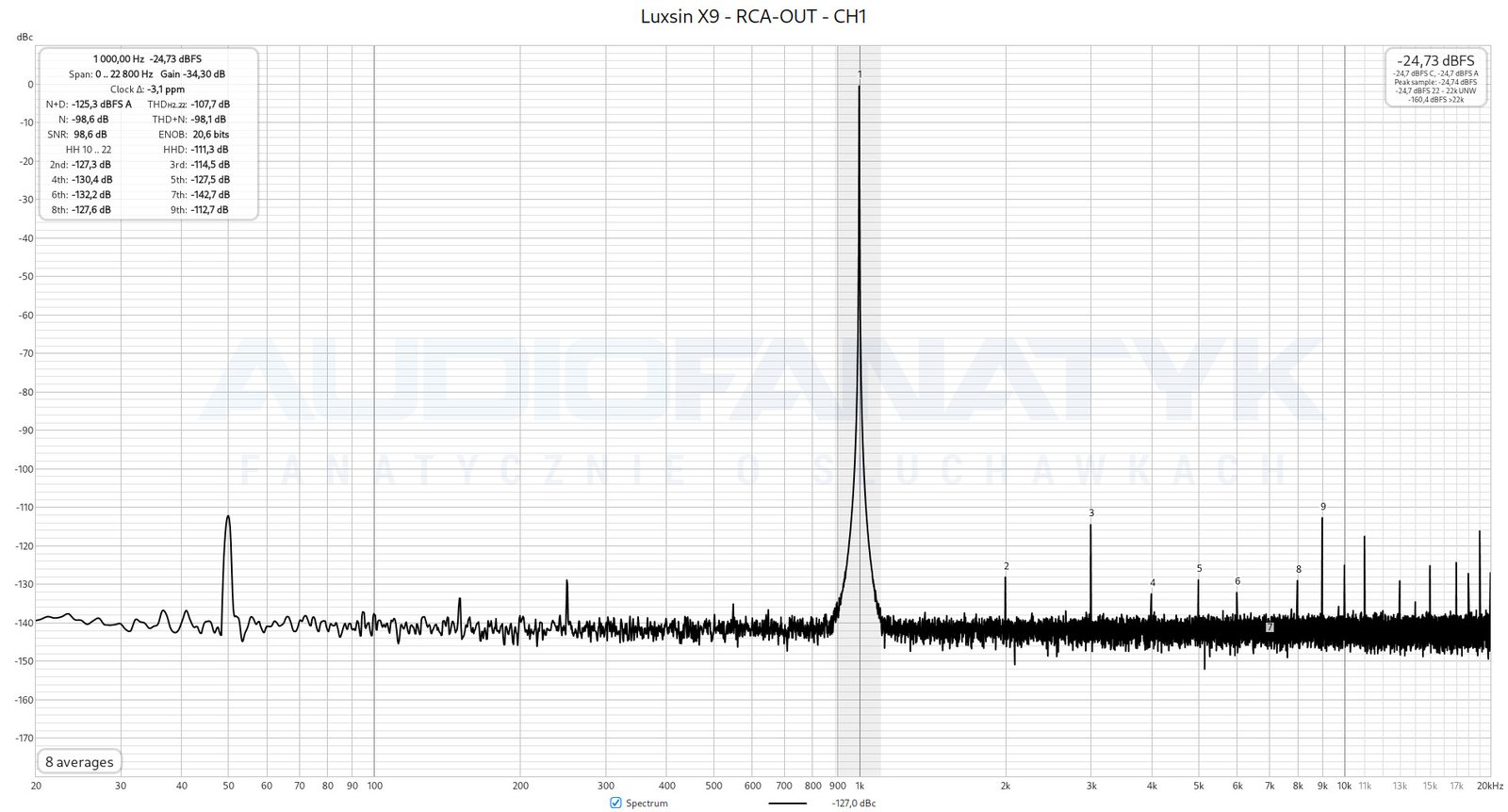Click the boxed harmonic marker 7

click(1270, 626)
